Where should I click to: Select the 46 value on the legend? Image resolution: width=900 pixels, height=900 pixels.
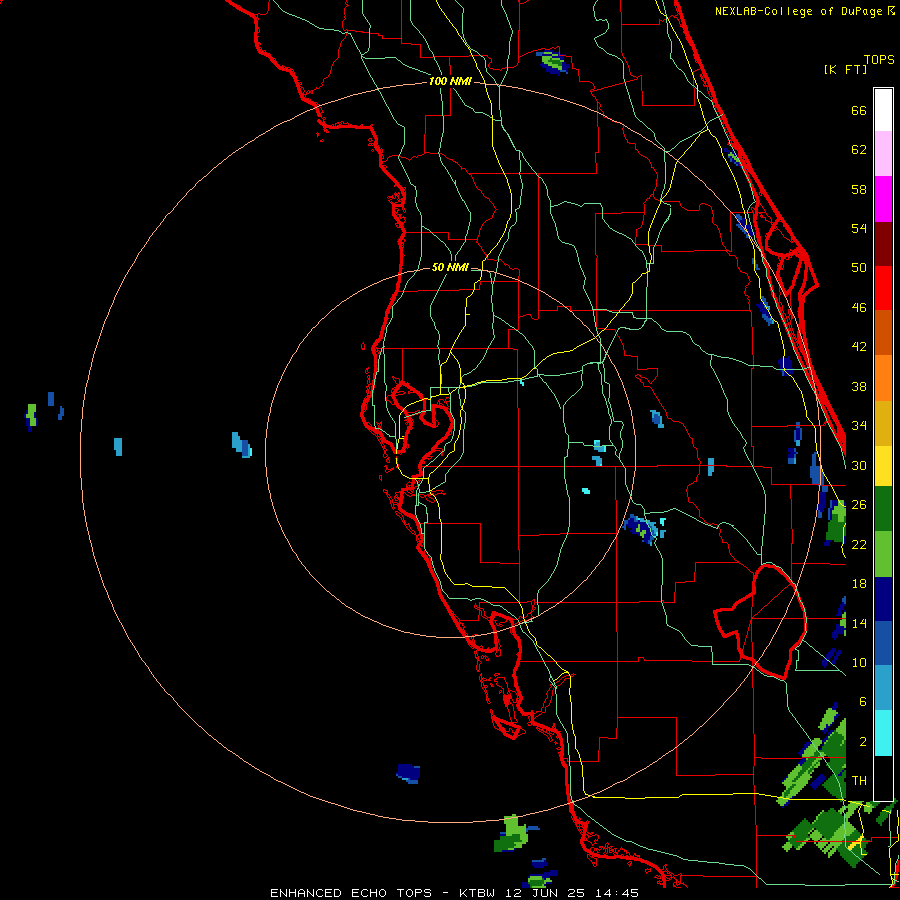859,308
